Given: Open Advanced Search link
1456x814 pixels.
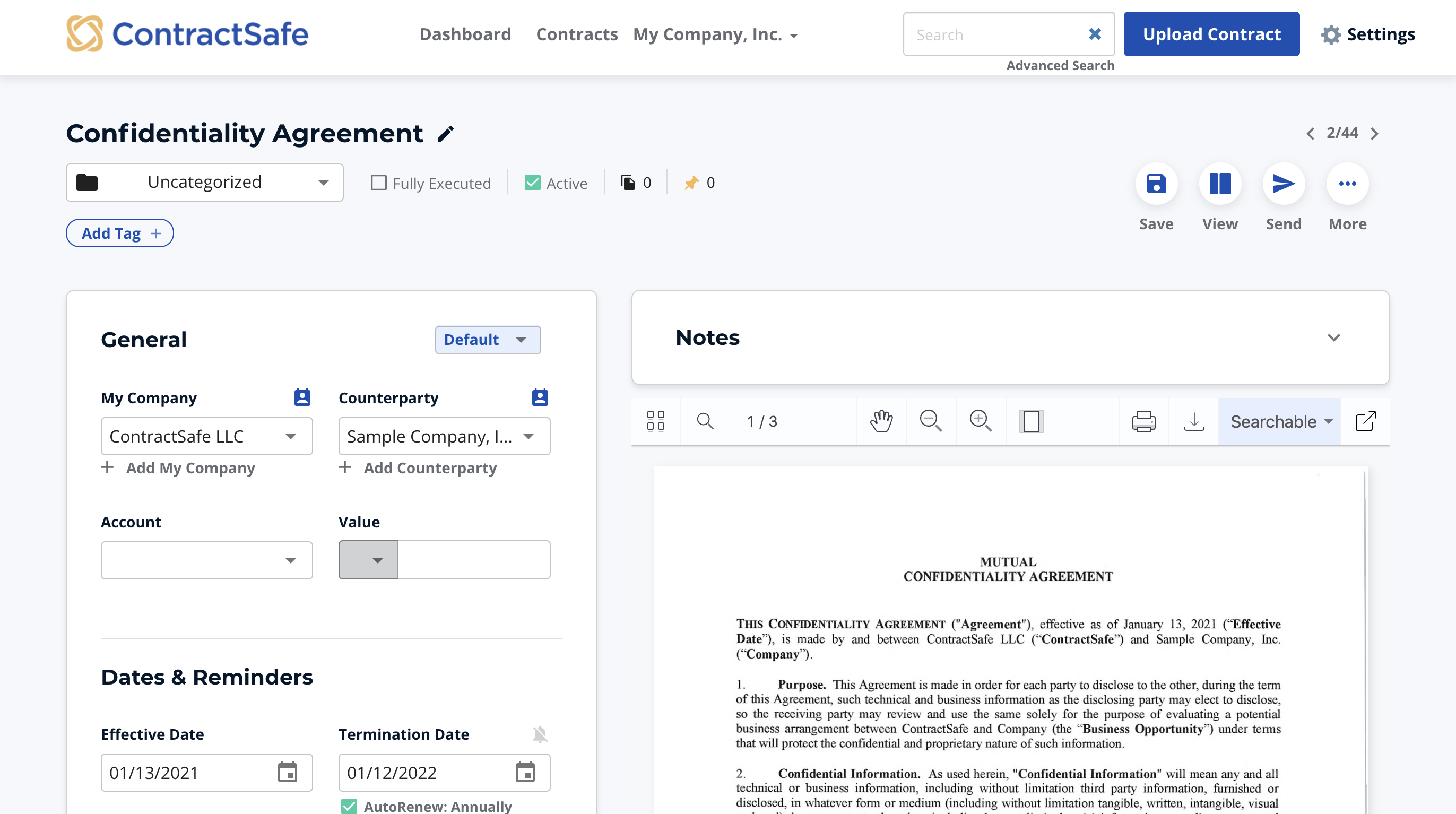Looking at the screenshot, I should click(x=1060, y=66).
